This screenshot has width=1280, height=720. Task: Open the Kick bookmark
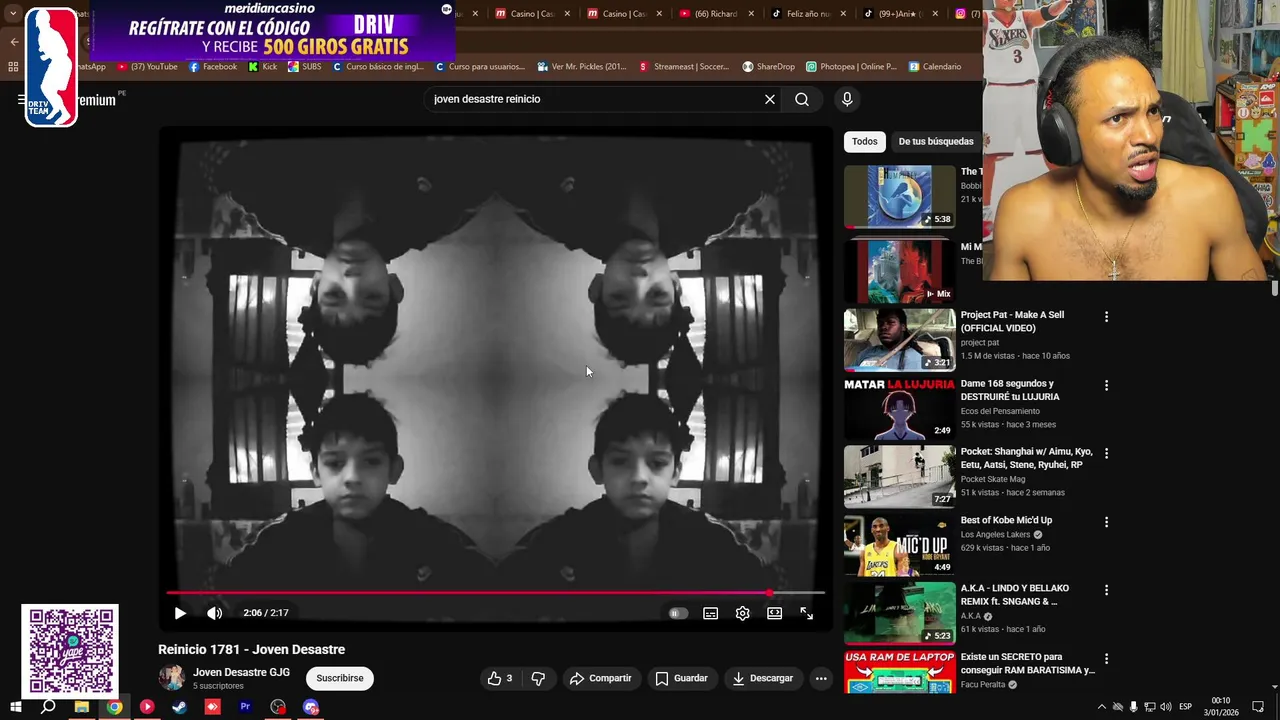pos(263,67)
